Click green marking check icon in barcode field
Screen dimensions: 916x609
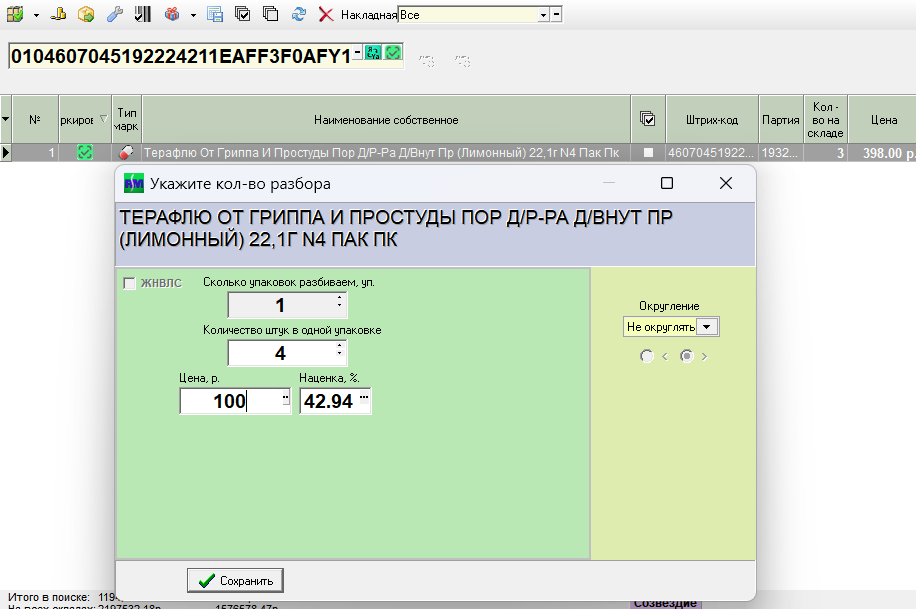pyautogui.click(x=393, y=53)
